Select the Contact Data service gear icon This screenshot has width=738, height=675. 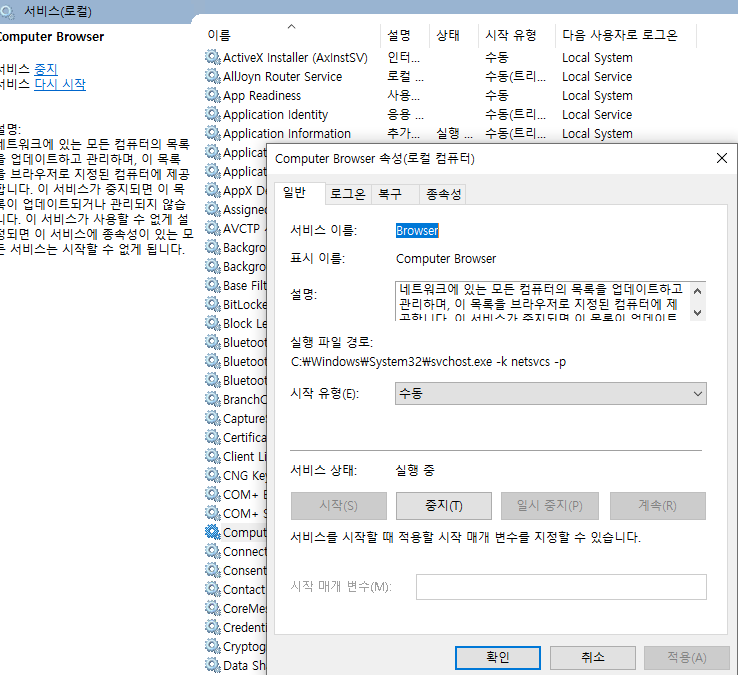[213, 589]
